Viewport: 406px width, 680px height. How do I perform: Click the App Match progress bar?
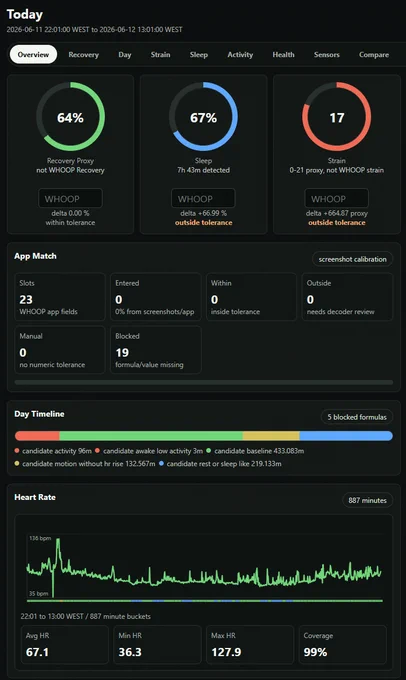tap(204, 382)
